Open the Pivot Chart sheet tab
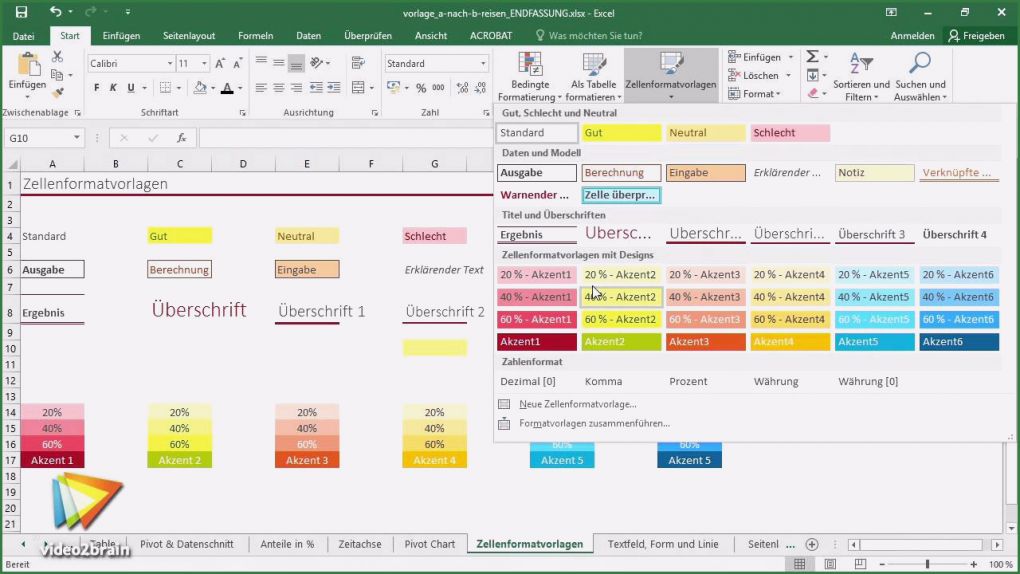The image size is (1020, 574). coord(429,544)
